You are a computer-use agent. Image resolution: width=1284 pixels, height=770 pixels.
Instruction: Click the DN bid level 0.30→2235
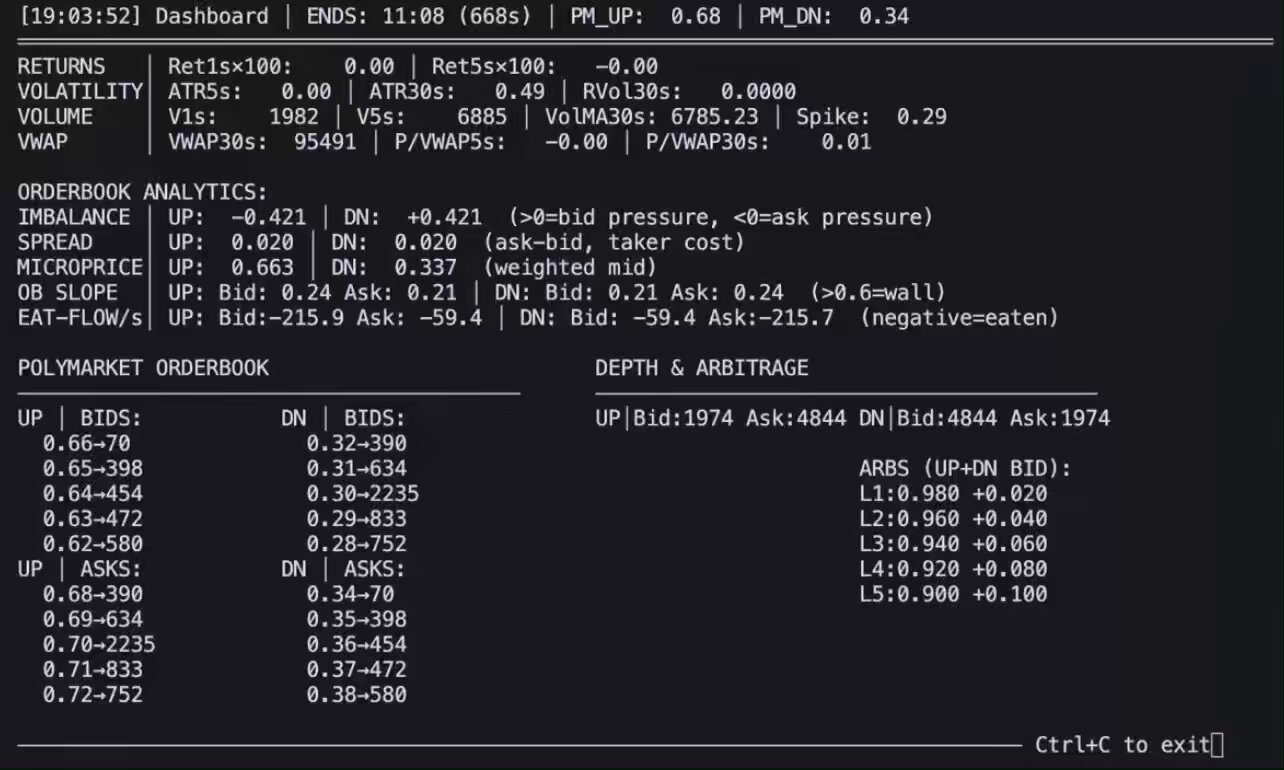362,493
